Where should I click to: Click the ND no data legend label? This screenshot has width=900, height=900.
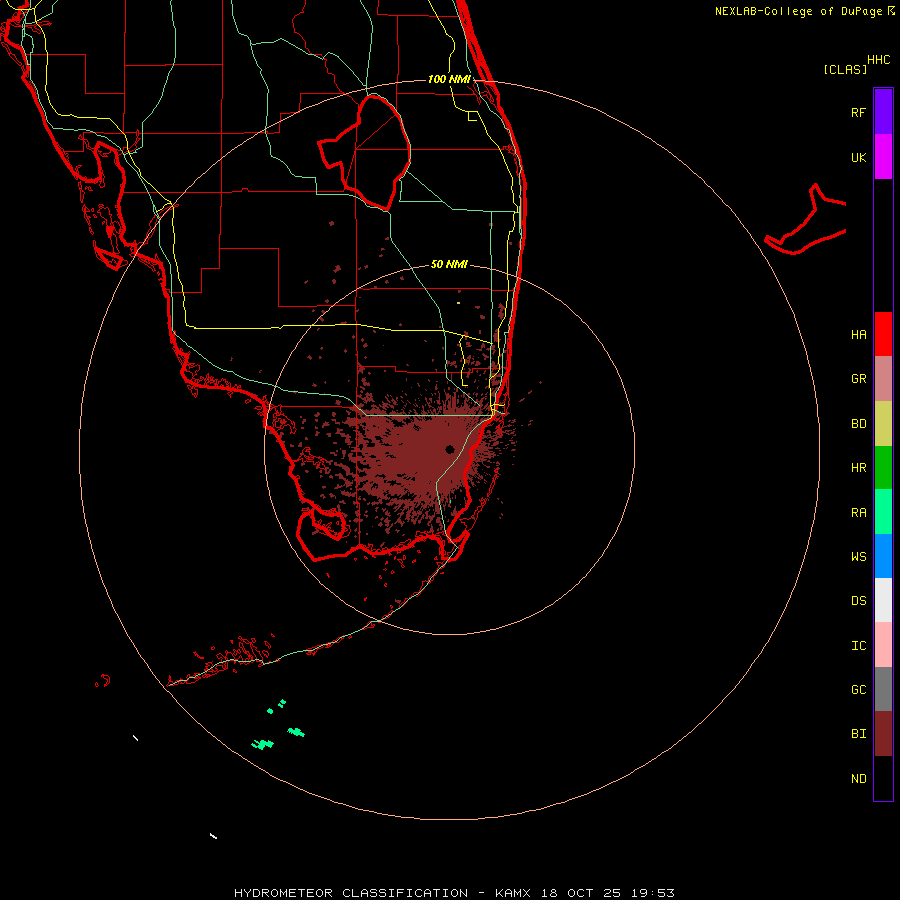[859, 779]
